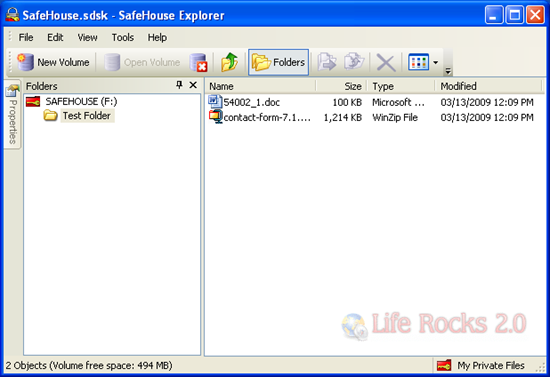Select file 54002_1.doc
The height and width of the screenshot is (377, 550).
click(251, 102)
